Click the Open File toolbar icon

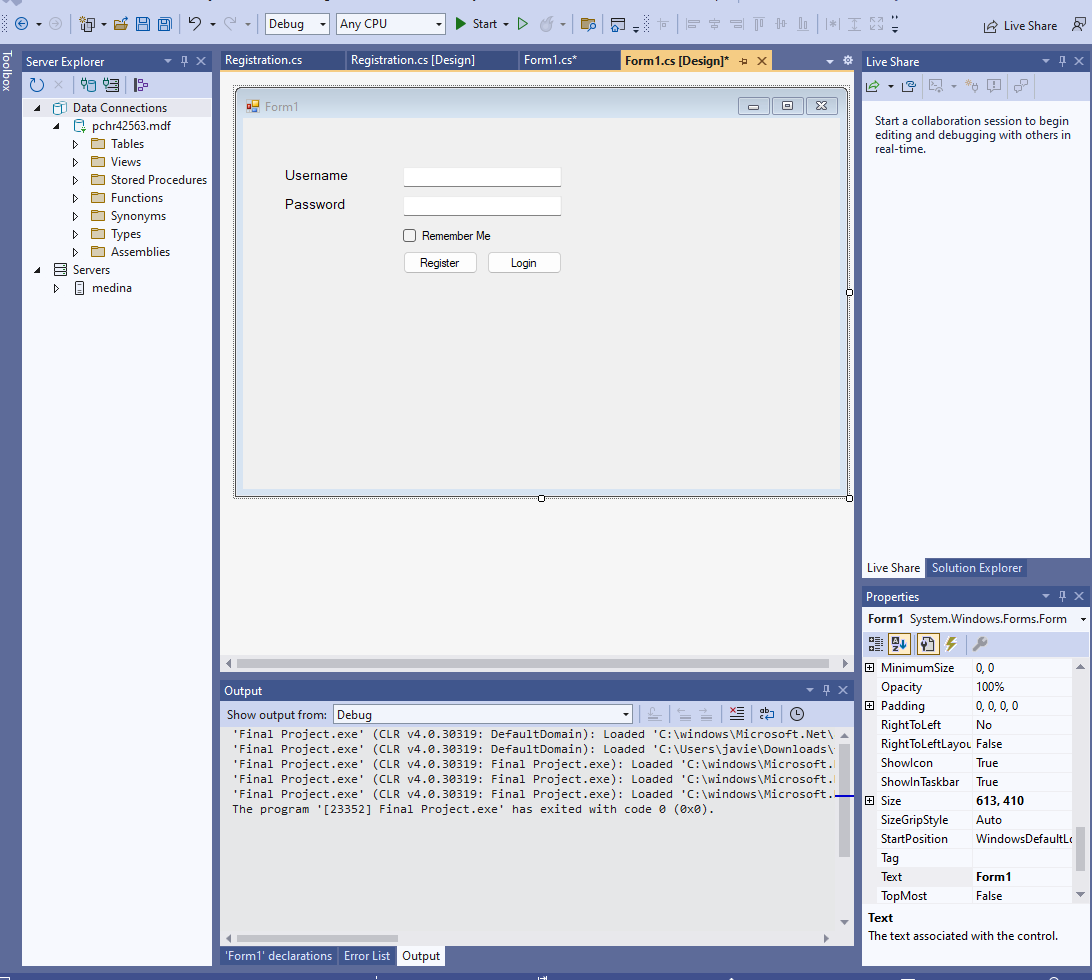(x=121, y=24)
